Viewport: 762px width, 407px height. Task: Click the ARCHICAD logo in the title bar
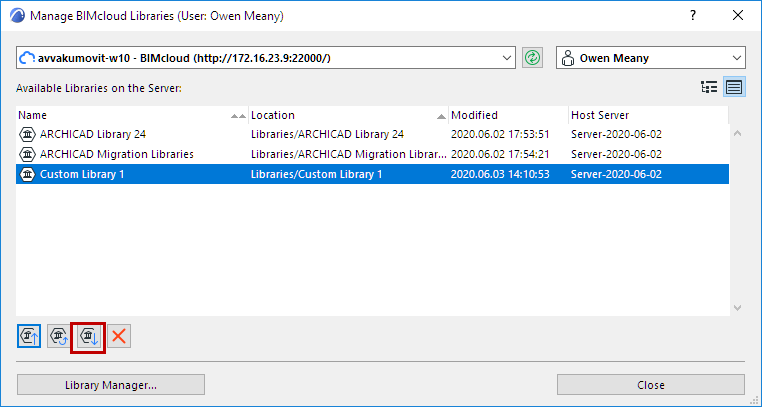[x=17, y=16]
